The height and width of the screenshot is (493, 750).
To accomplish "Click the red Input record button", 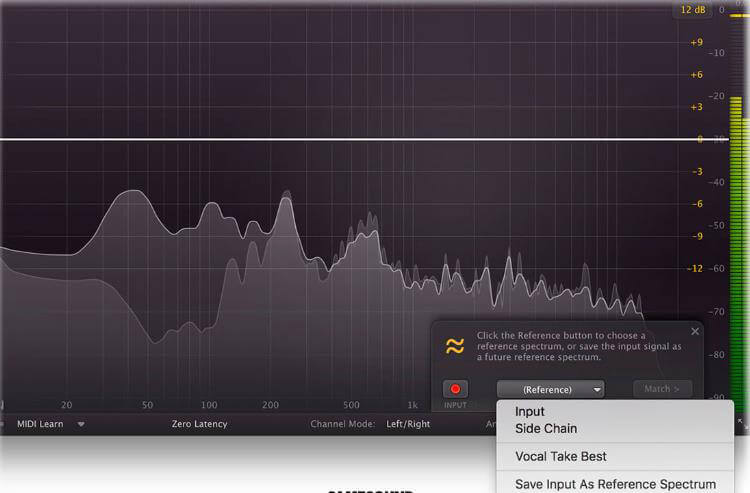I will pos(456,389).
